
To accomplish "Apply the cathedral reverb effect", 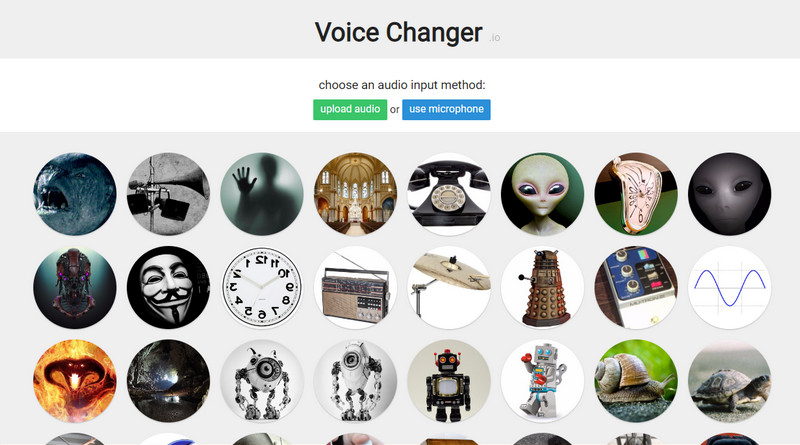I will click(355, 194).
